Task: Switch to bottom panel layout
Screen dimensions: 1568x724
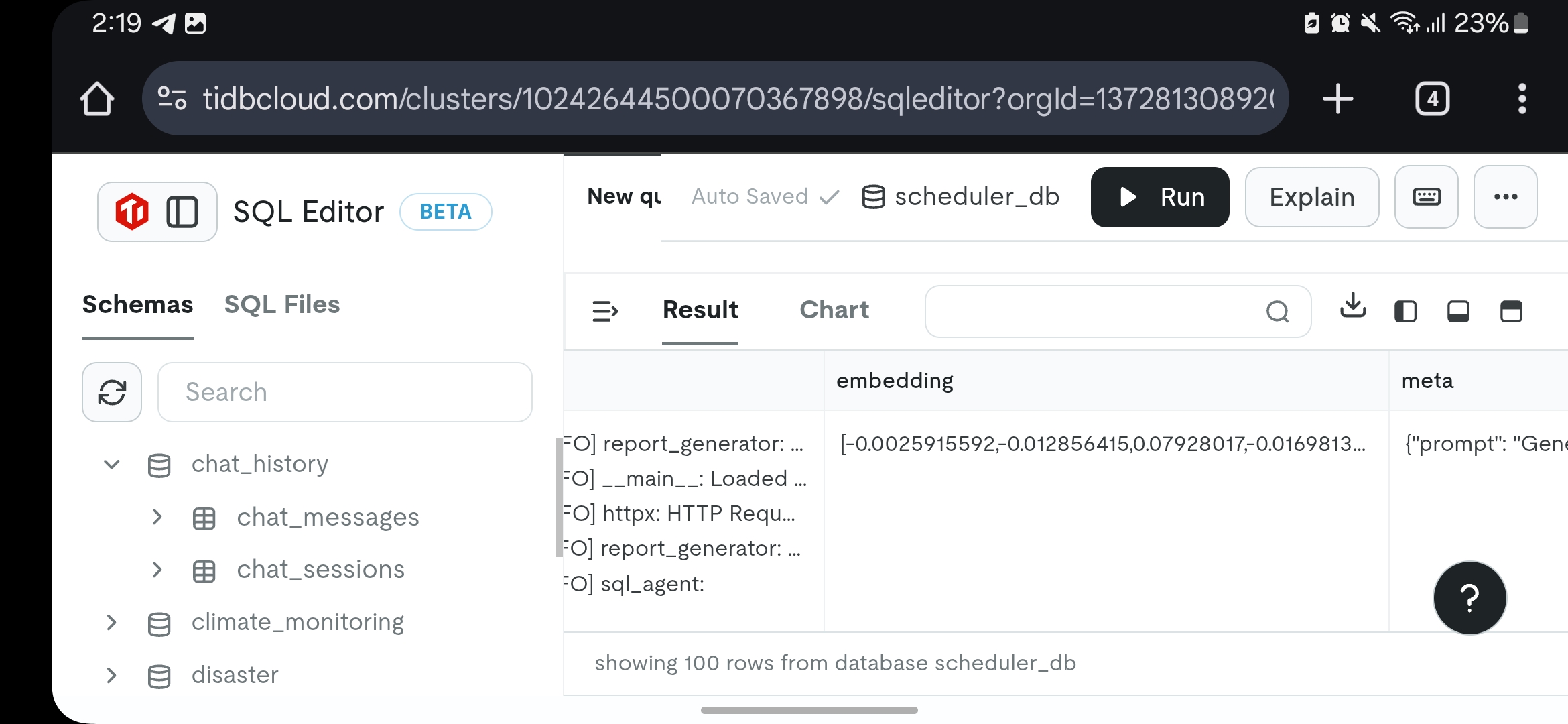Action: pyautogui.click(x=1458, y=312)
